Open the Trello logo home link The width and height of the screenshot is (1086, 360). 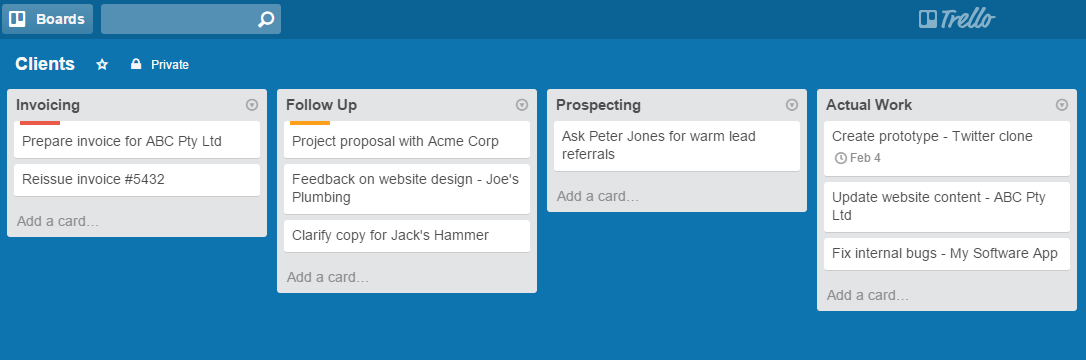(x=957, y=19)
